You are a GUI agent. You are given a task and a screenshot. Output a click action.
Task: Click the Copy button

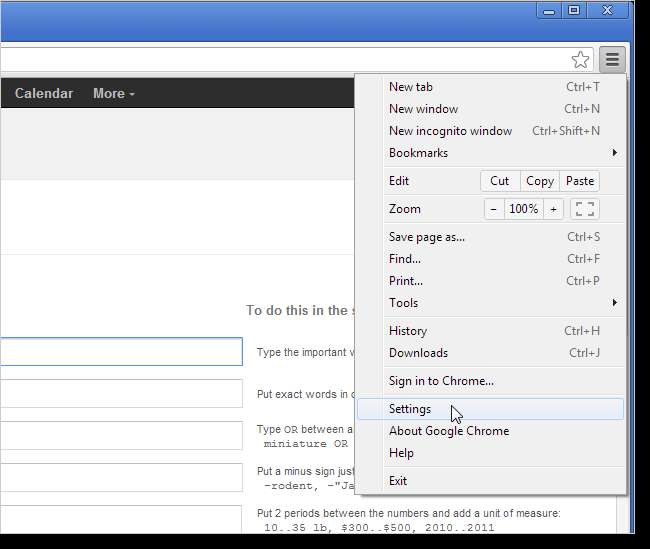(540, 181)
